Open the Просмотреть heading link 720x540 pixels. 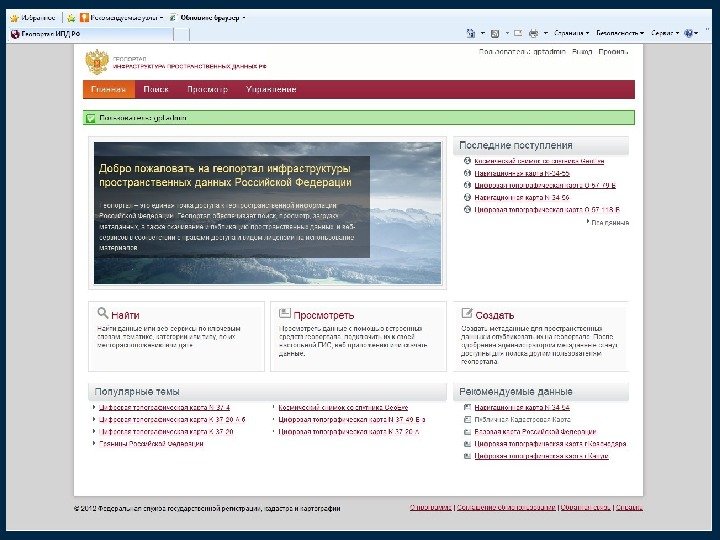(324, 315)
